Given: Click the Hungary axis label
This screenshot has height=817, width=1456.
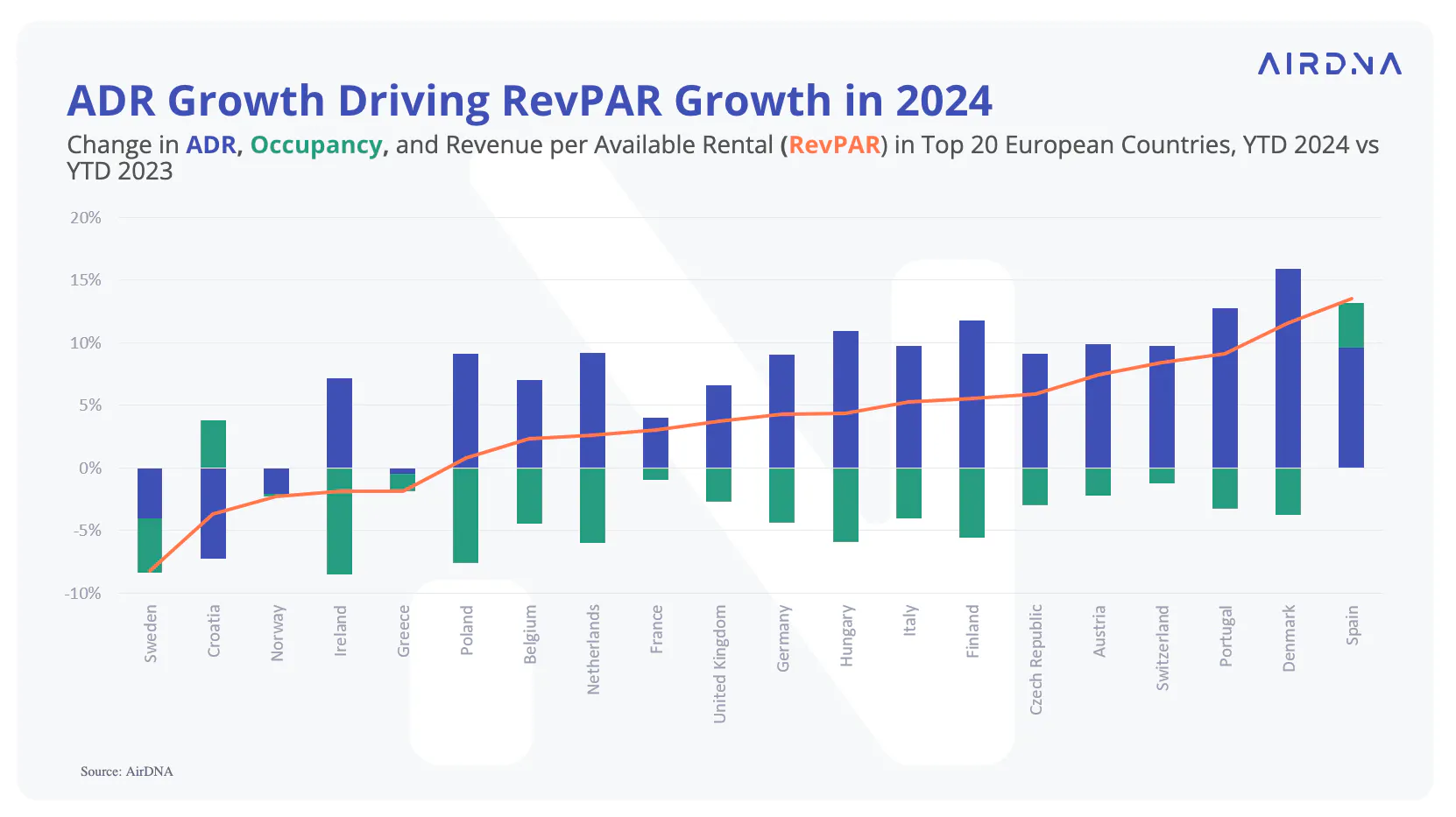Looking at the screenshot, I should click(x=846, y=636).
